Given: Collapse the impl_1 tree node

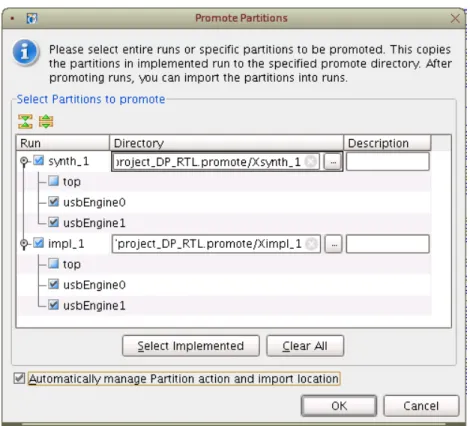Looking at the screenshot, I should [x=24, y=244].
